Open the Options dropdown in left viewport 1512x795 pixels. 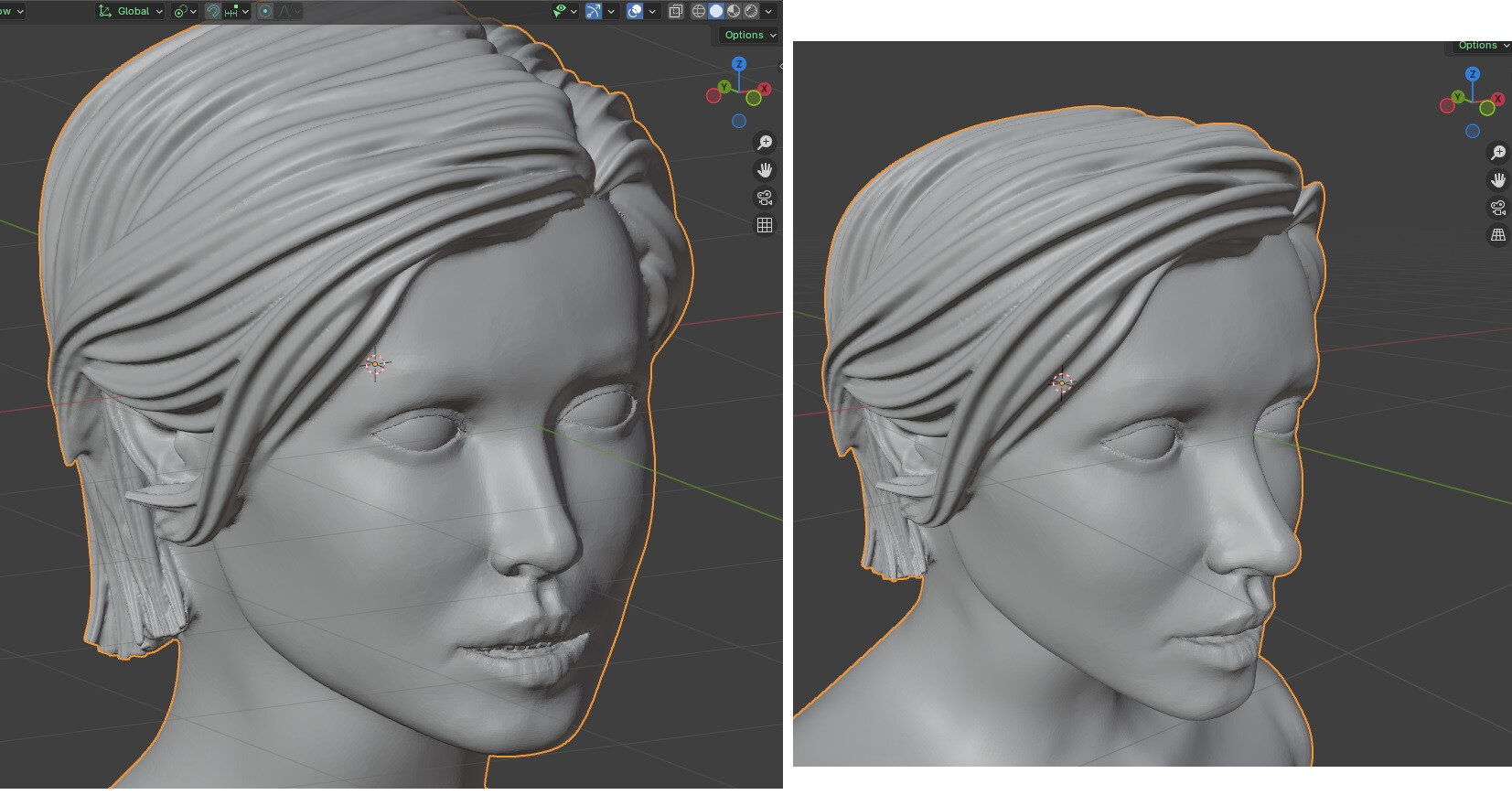pos(750,35)
